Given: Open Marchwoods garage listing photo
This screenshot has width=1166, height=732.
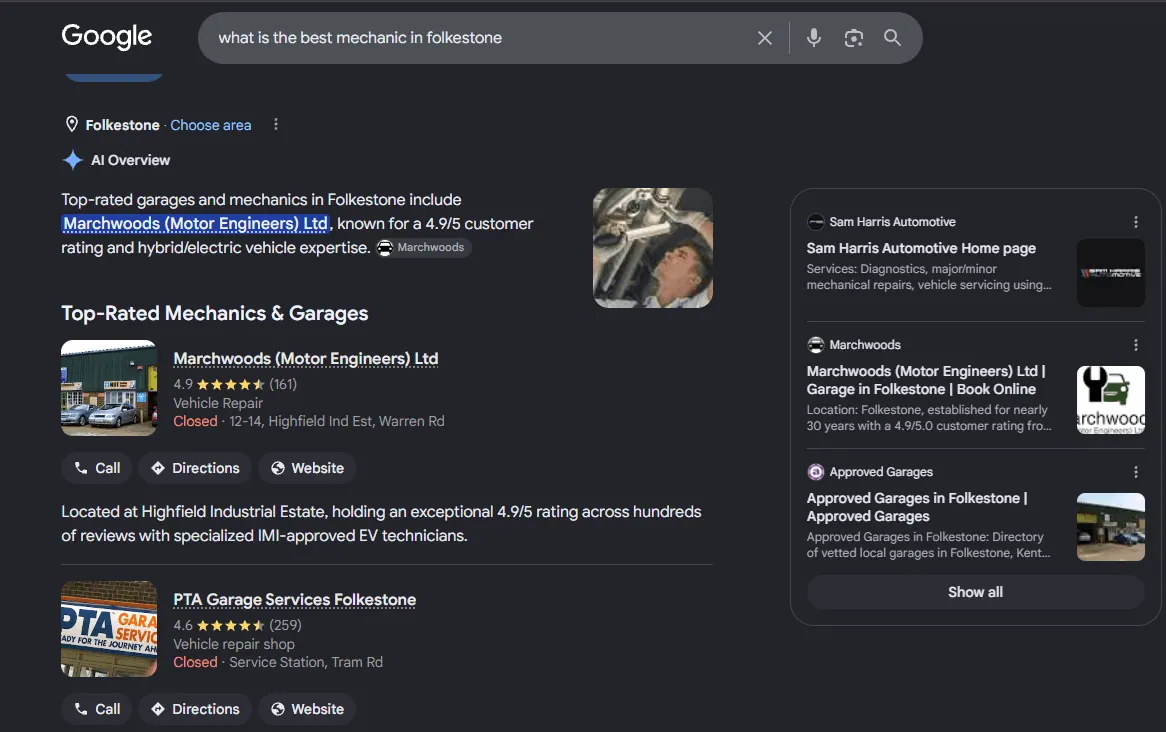Looking at the screenshot, I should tap(109, 388).
